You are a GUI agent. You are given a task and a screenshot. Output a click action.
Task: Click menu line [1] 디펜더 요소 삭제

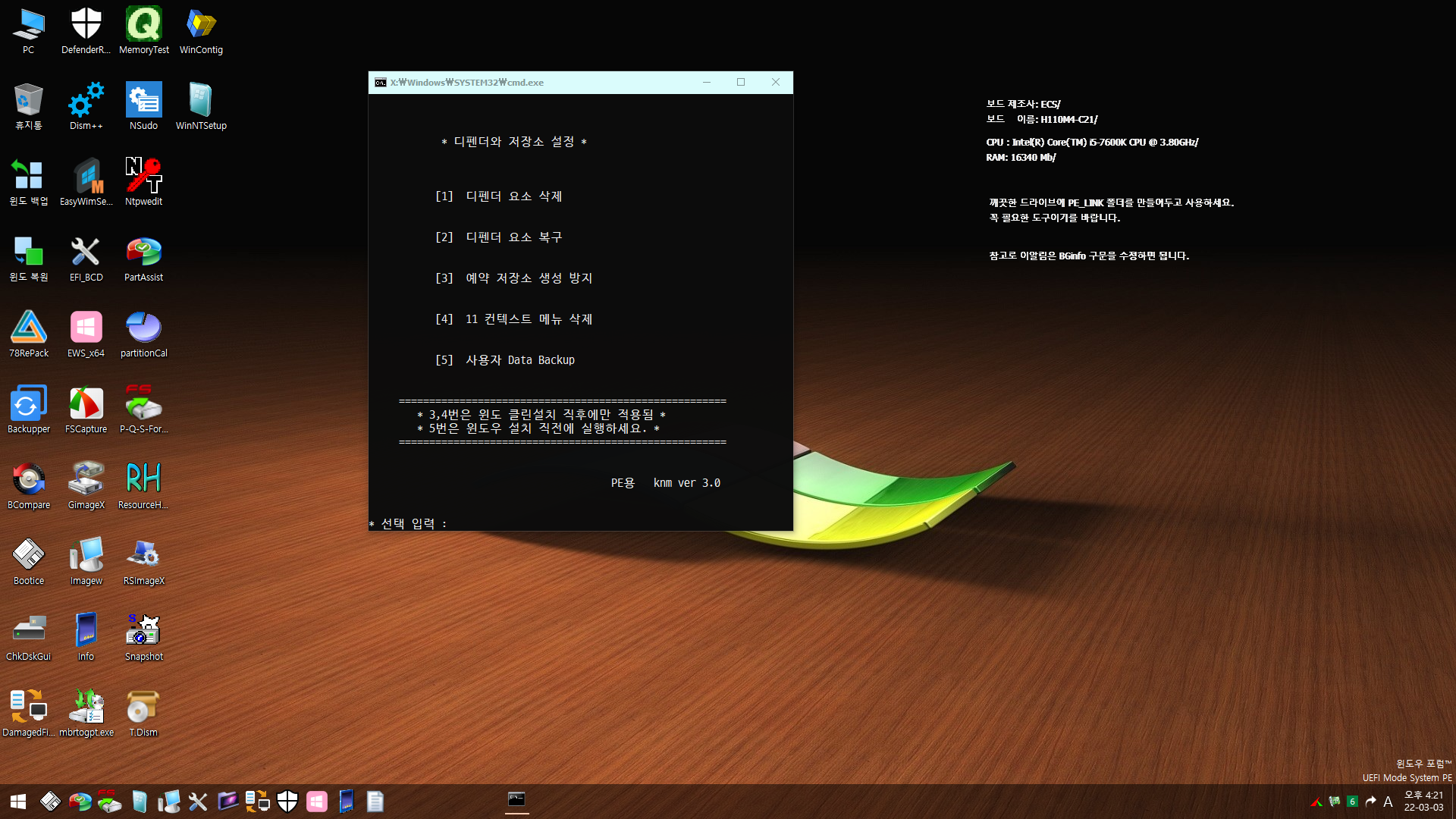(498, 196)
